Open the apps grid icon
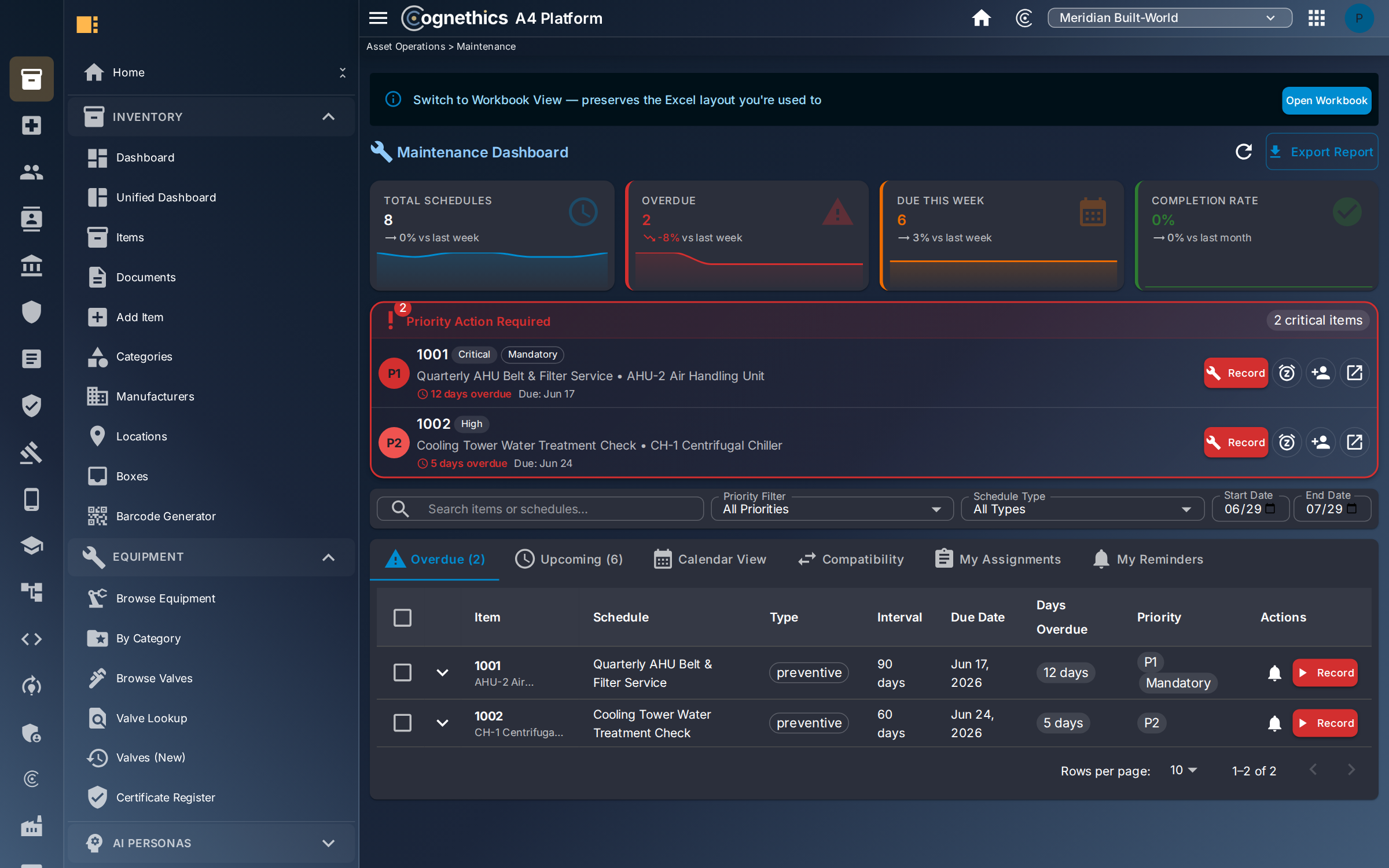1389x868 pixels. pyautogui.click(x=1317, y=18)
